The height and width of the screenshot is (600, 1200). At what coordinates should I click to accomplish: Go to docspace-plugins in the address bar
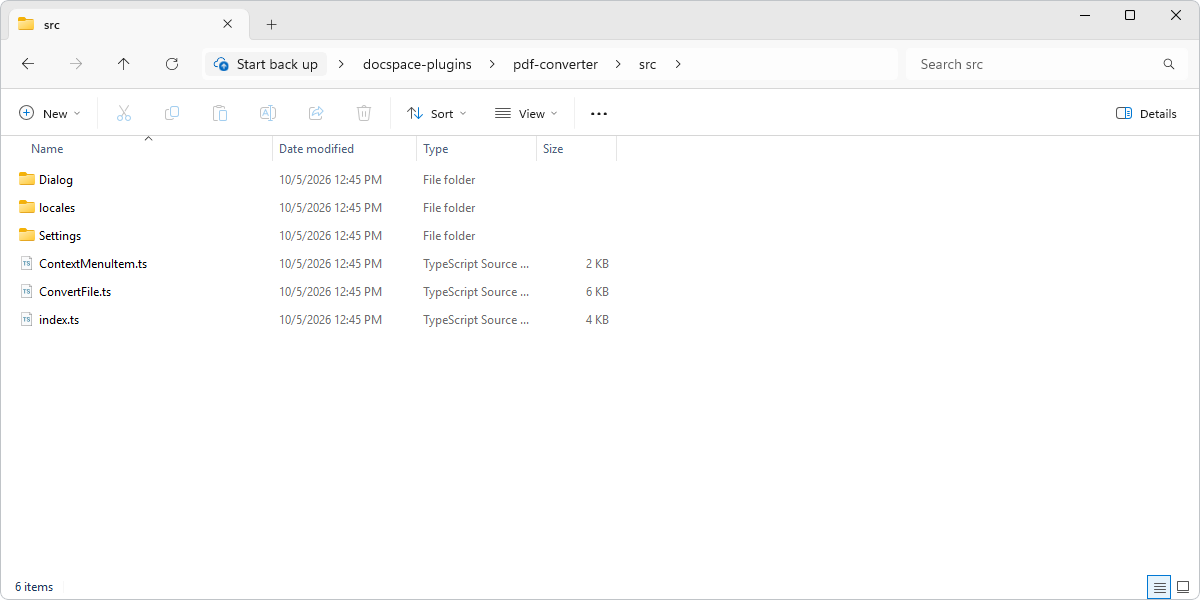pyautogui.click(x=417, y=64)
